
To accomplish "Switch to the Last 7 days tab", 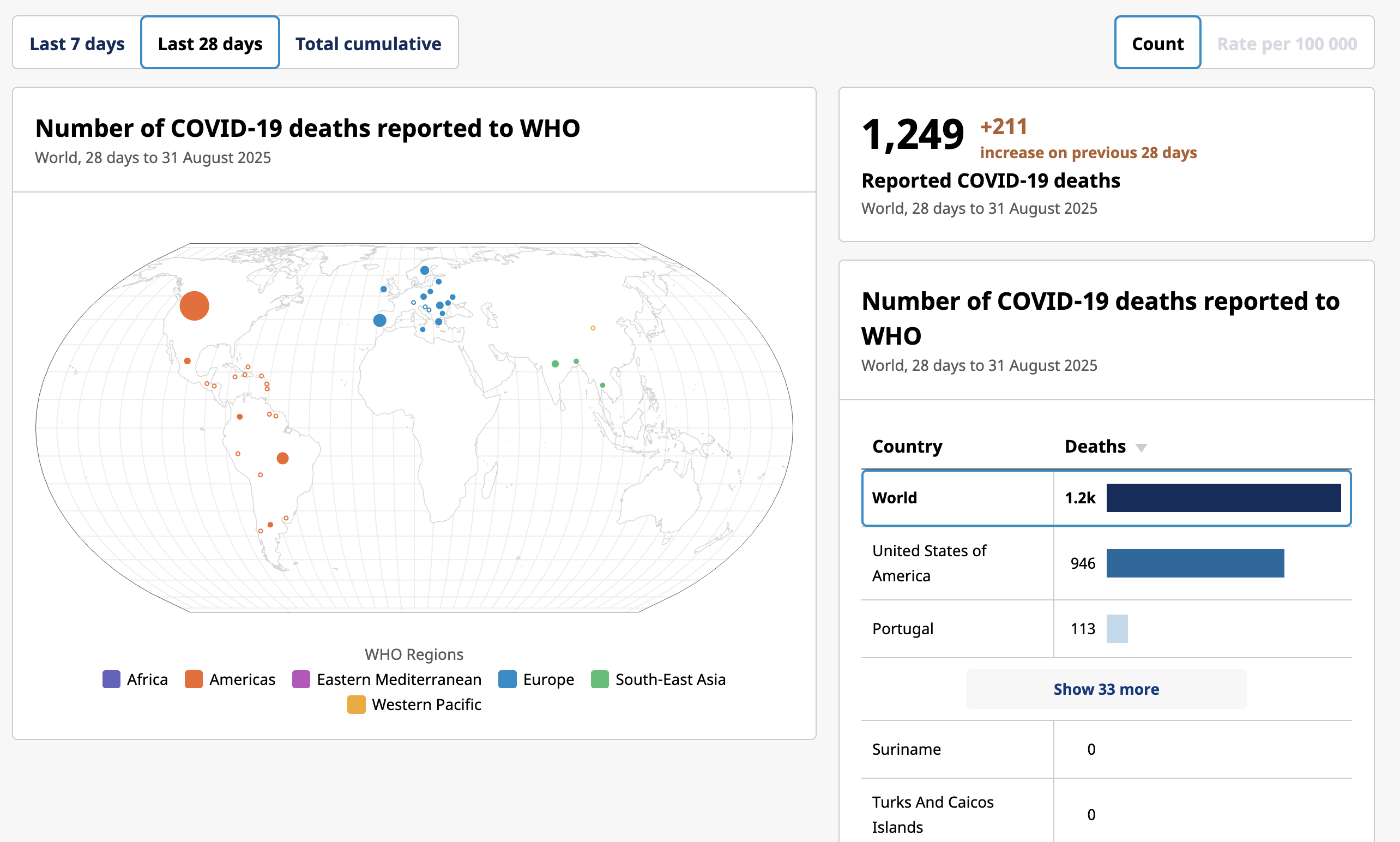I will point(77,43).
